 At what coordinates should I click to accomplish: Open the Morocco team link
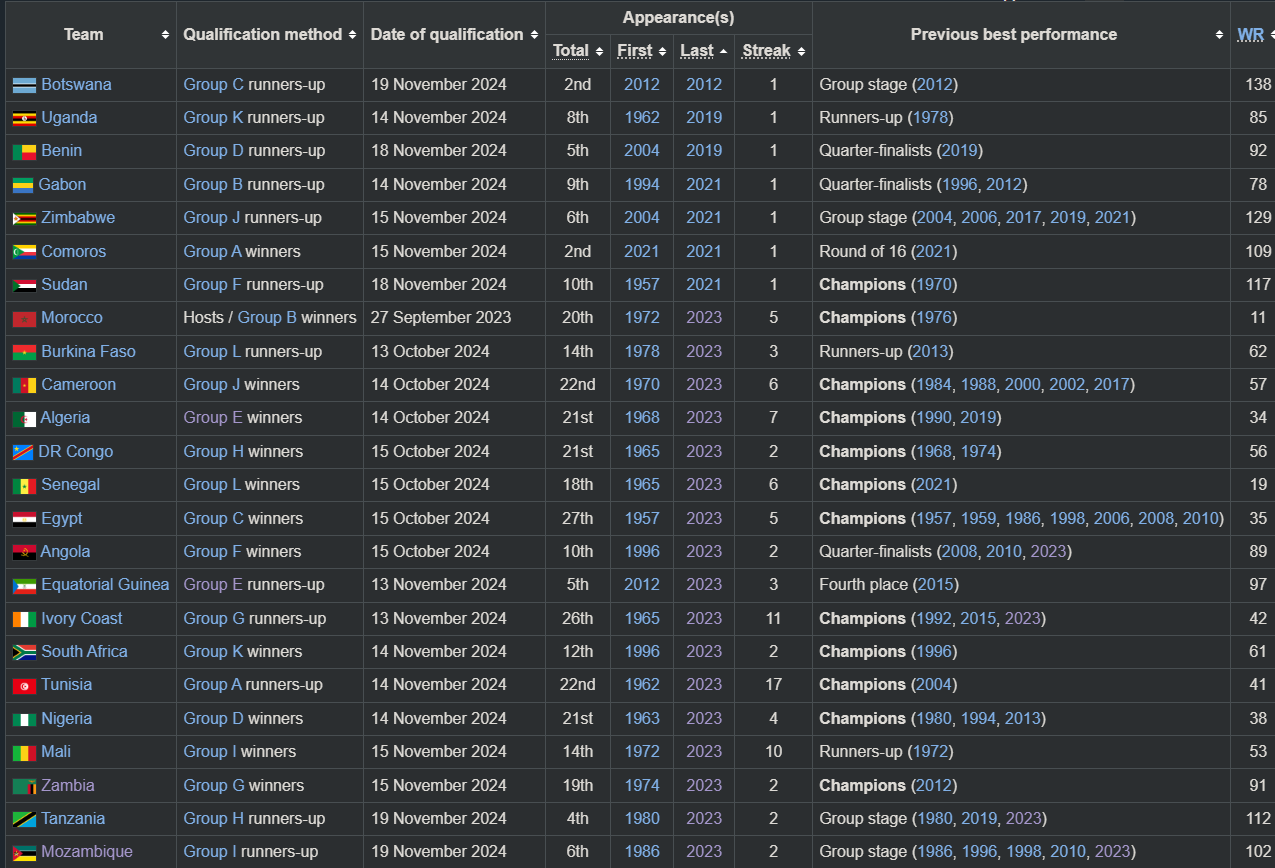[72, 317]
